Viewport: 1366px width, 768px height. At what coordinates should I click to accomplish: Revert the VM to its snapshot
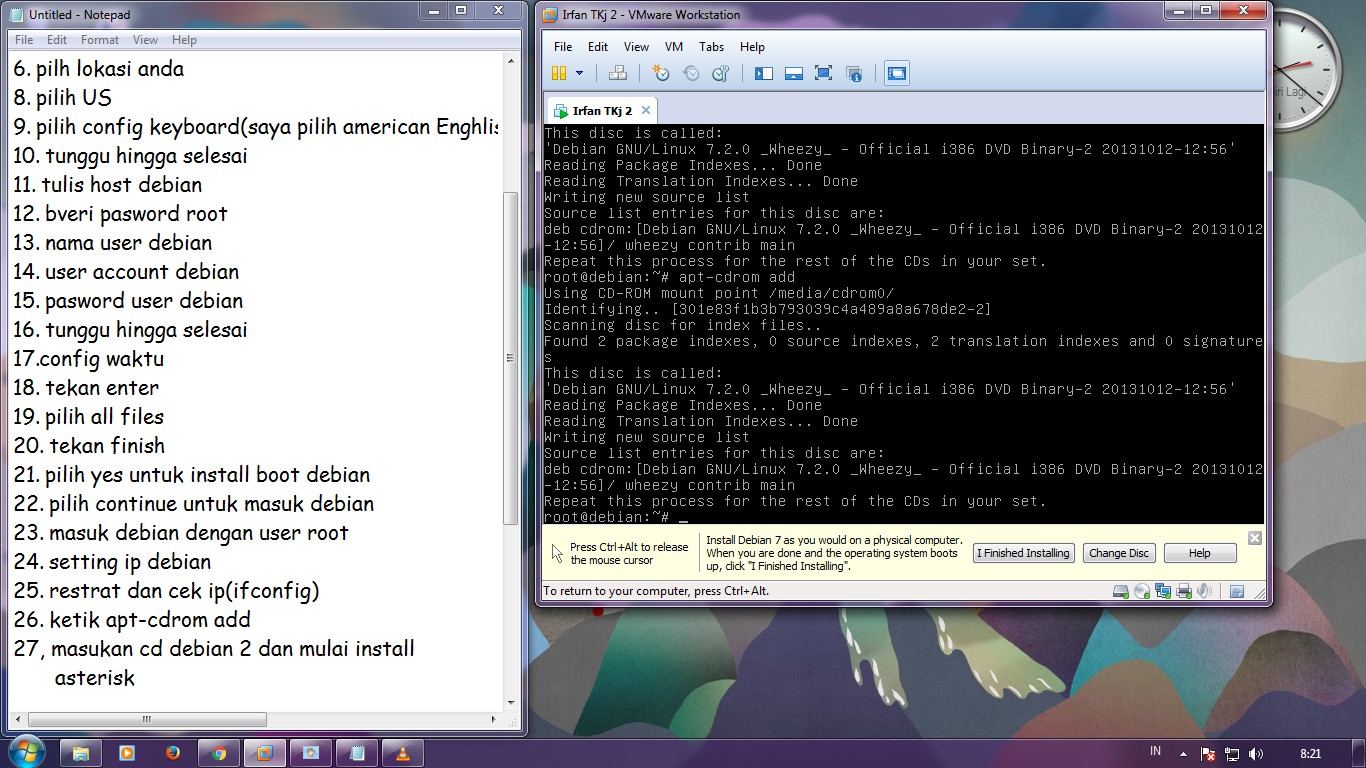pyautogui.click(x=691, y=72)
